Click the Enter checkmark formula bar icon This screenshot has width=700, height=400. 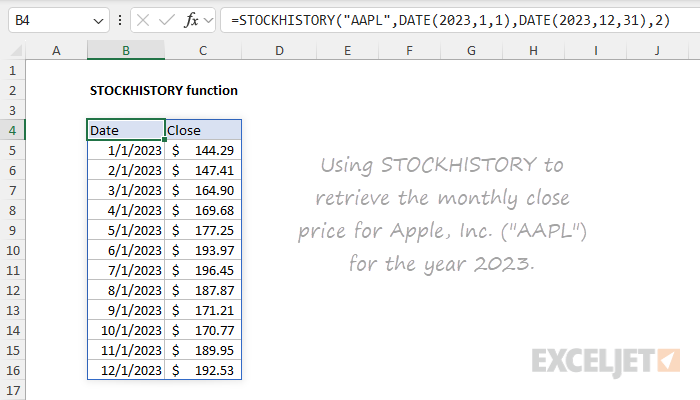pyautogui.click(x=167, y=21)
